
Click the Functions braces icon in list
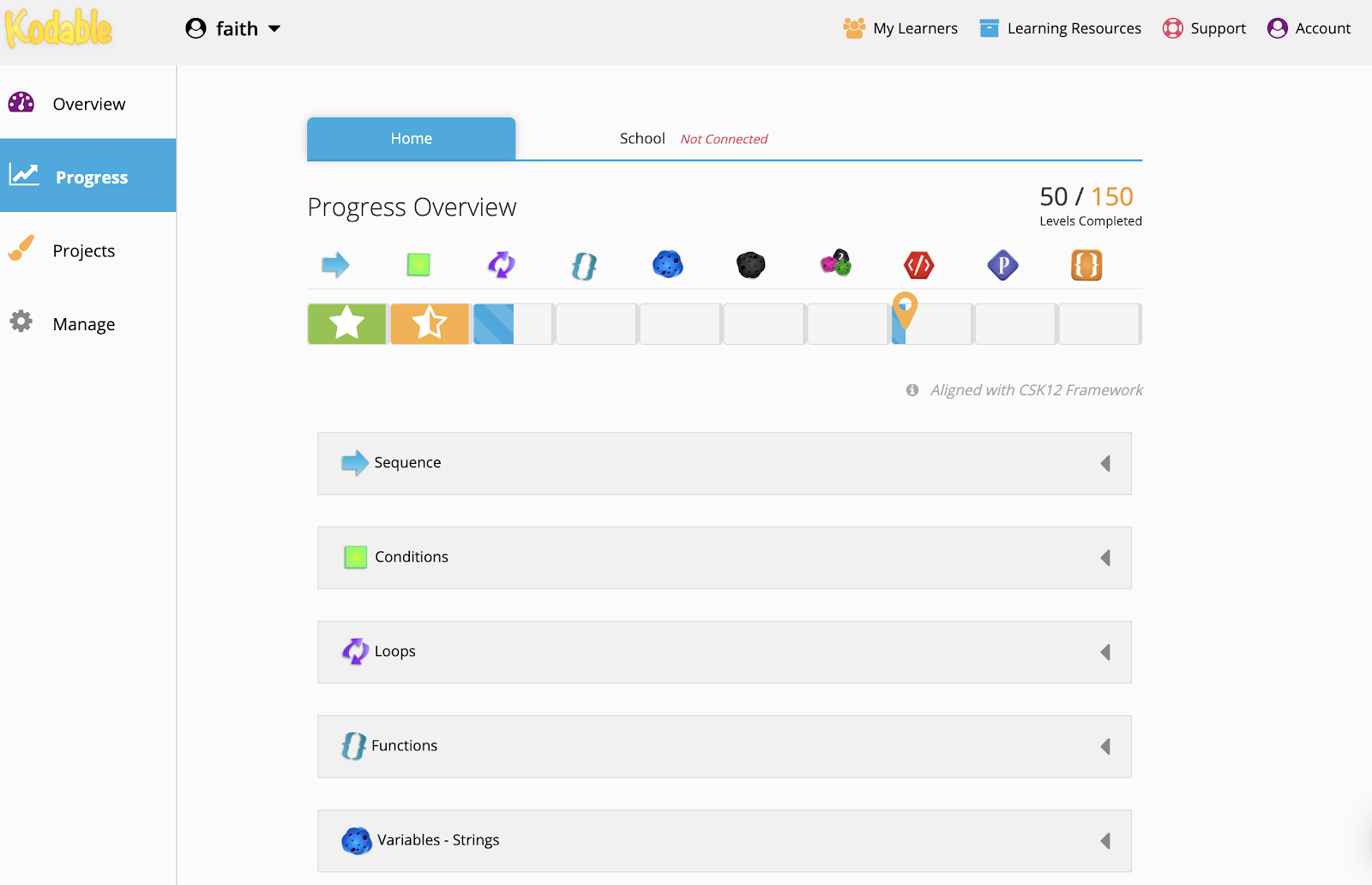[353, 746]
